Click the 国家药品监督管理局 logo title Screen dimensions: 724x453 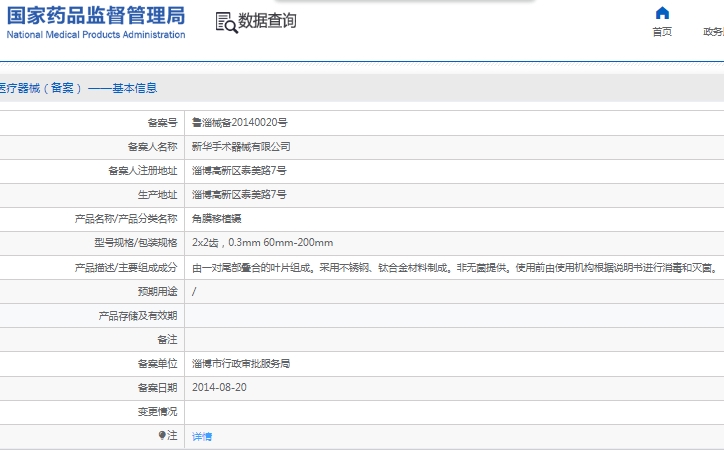(x=96, y=16)
